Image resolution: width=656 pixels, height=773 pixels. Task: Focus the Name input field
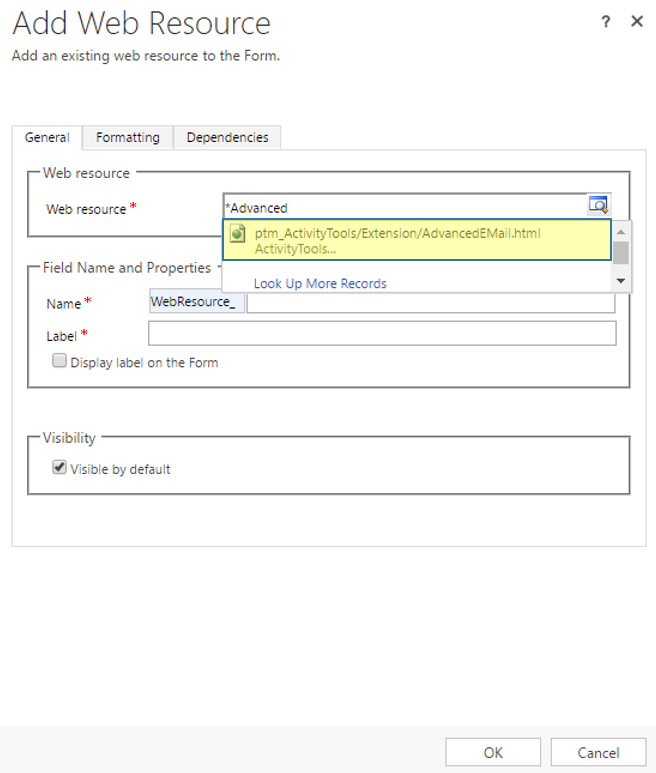431,302
